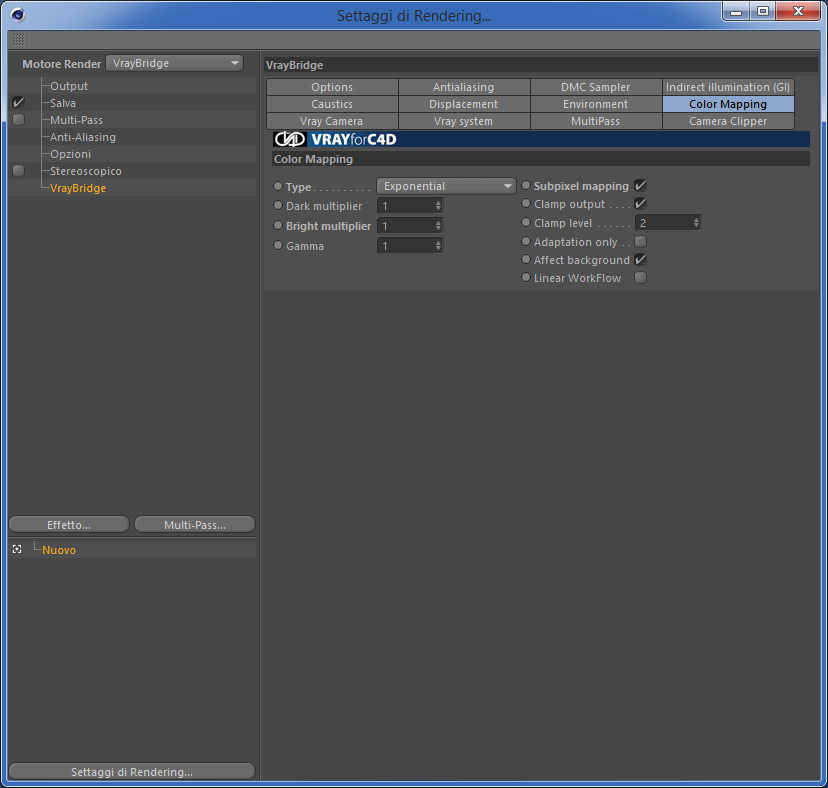Maximize the Settaggi di Rendering window
Screen dimensions: 828x788
763,11
